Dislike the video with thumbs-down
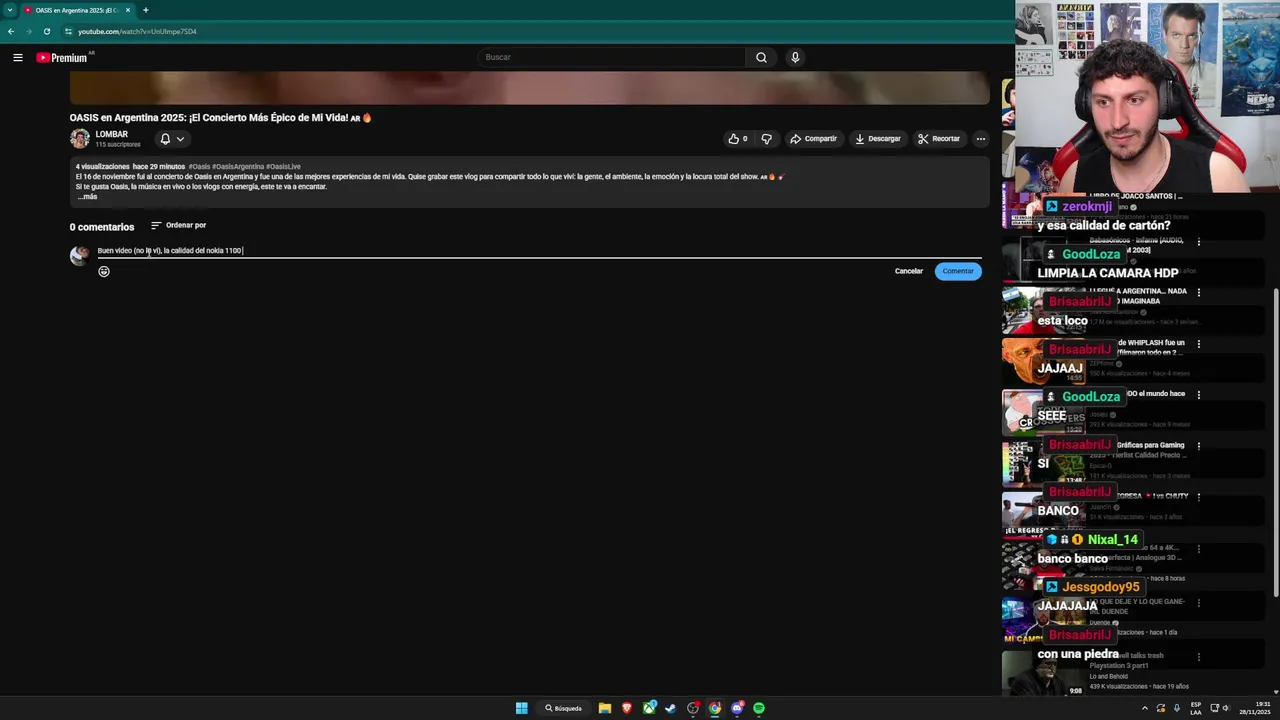This screenshot has height=720, width=1280. [x=767, y=139]
